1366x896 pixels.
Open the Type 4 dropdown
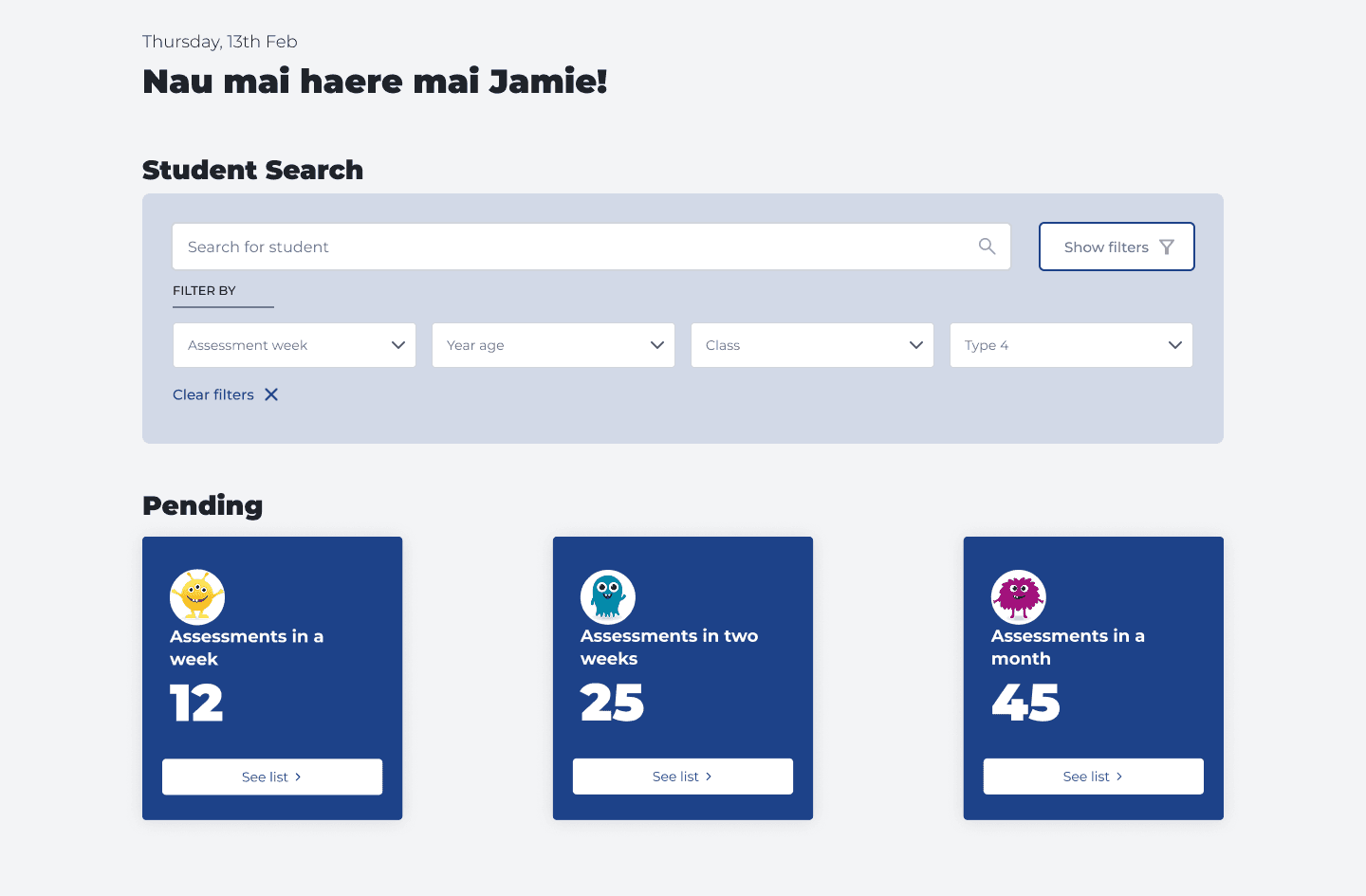(1071, 345)
